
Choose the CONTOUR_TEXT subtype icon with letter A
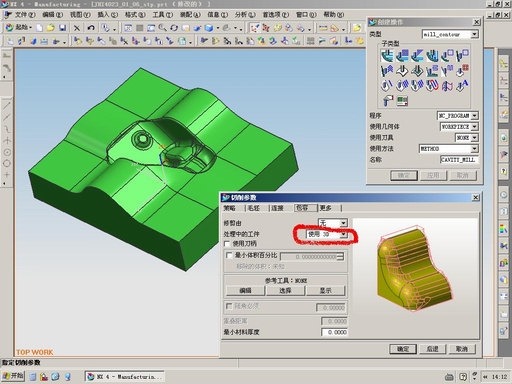[x=462, y=85]
